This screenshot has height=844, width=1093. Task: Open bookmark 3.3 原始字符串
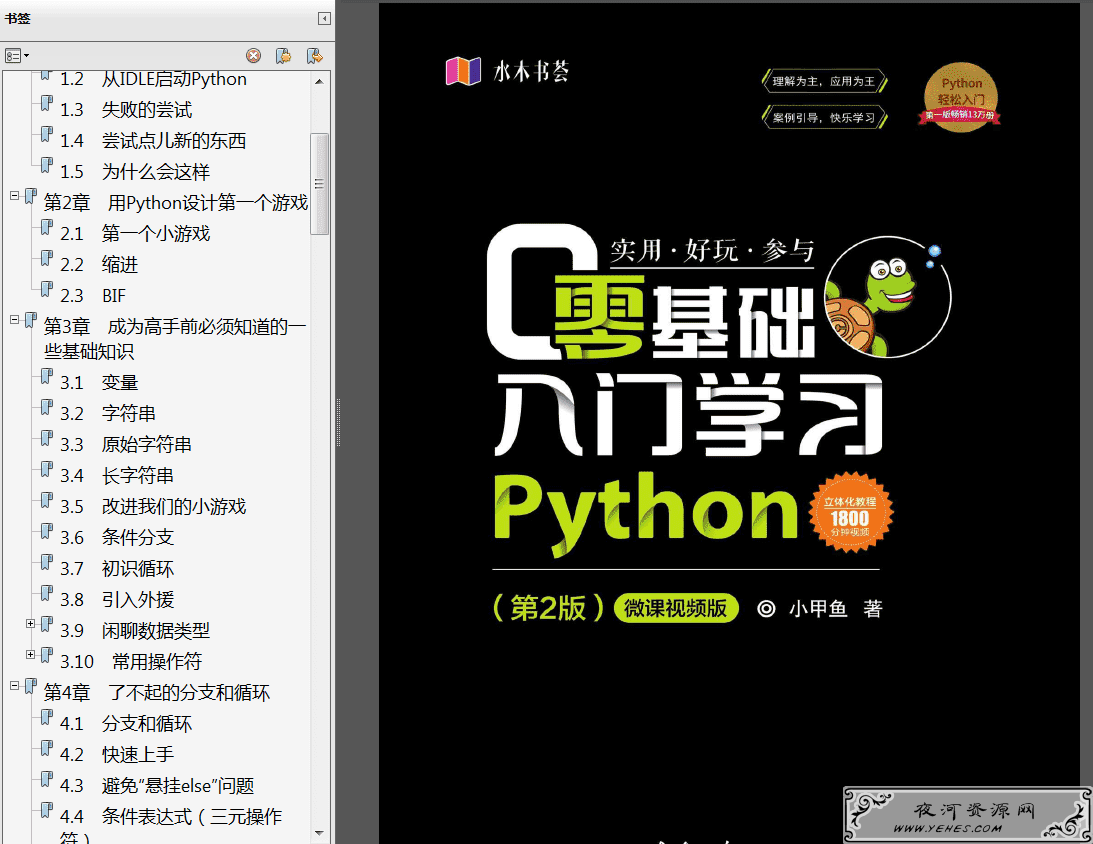pos(126,445)
